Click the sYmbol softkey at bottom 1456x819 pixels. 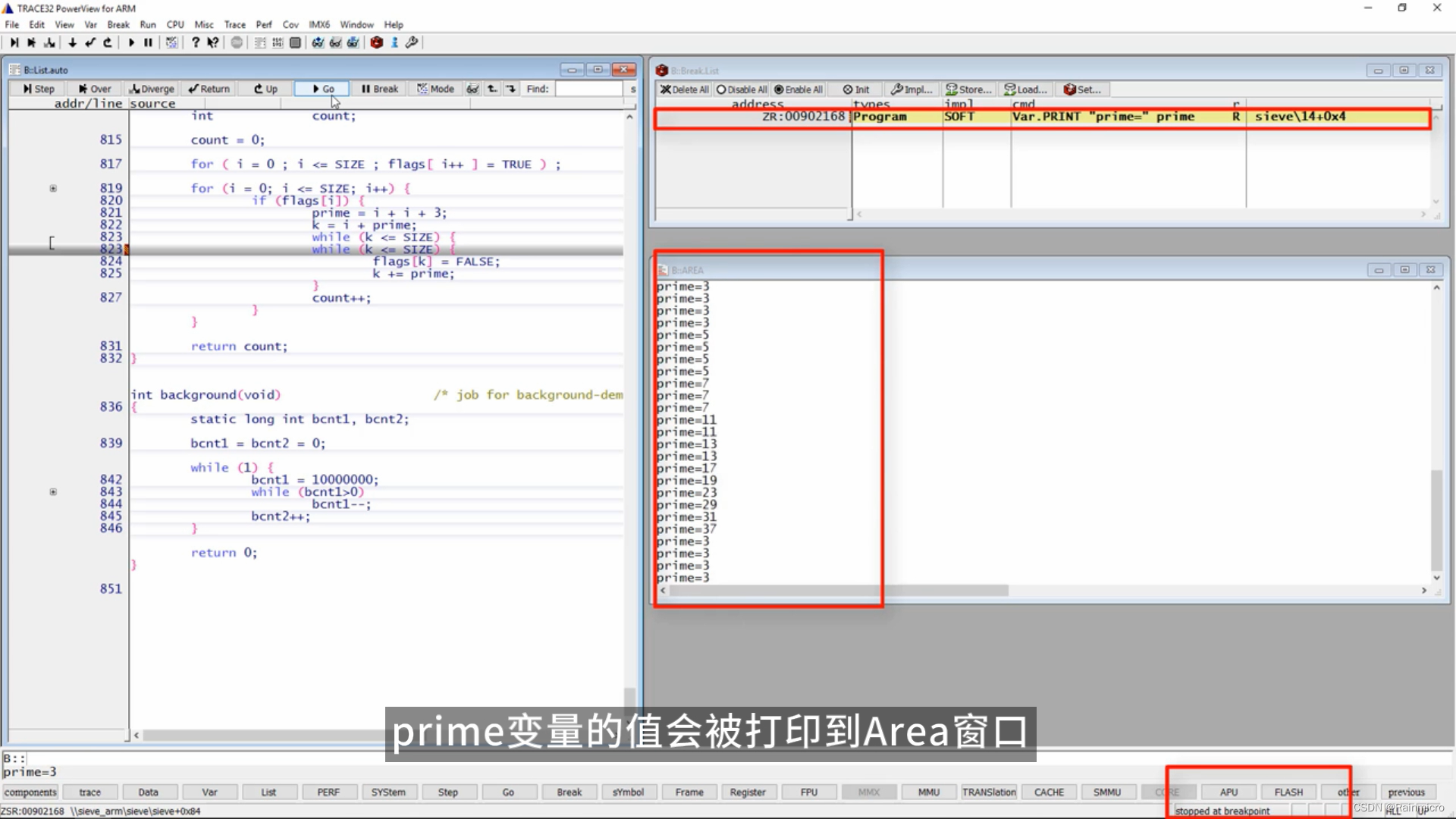[628, 792]
